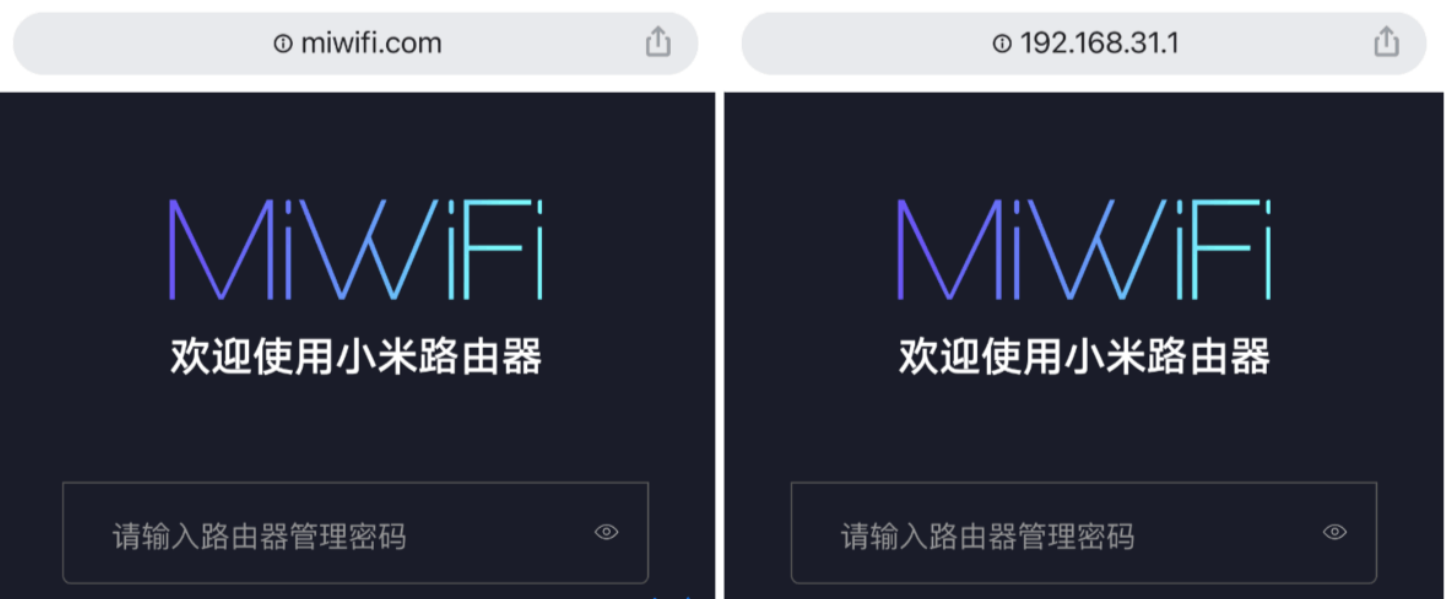Open site info icon before 192.168.31.1
Image resolution: width=1445 pixels, height=599 pixels.
1002,43
